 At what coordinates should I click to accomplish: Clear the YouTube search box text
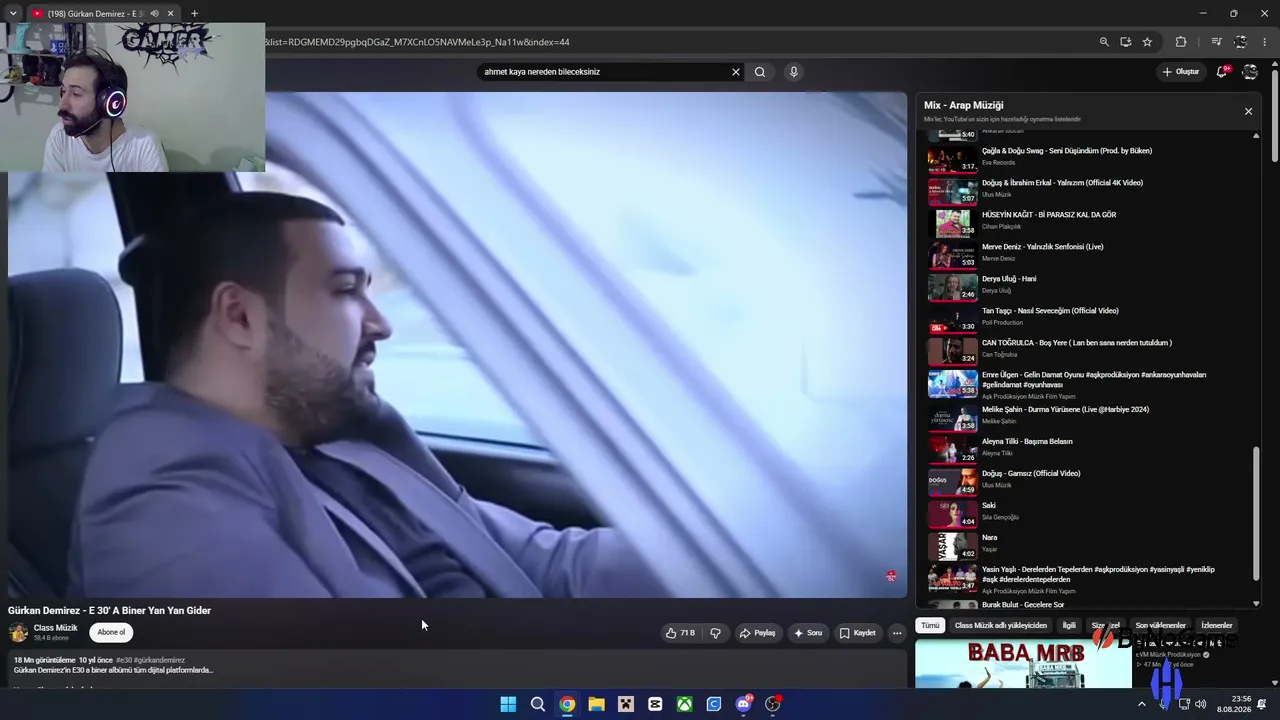point(736,72)
